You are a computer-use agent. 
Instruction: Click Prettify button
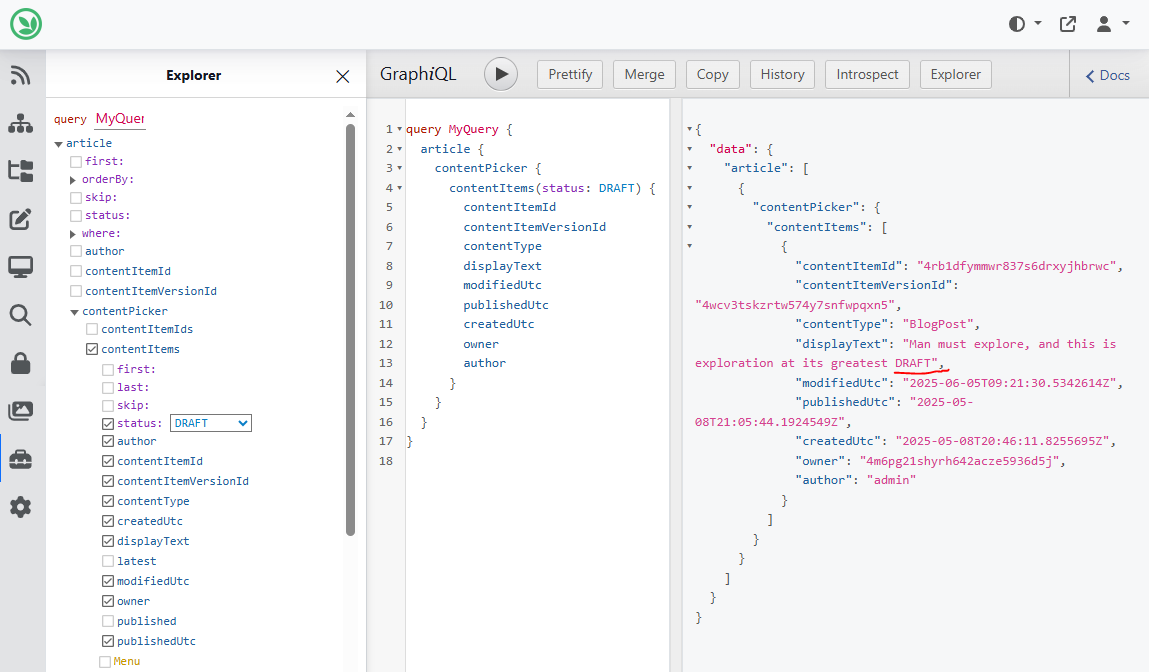pyautogui.click(x=570, y=74)
